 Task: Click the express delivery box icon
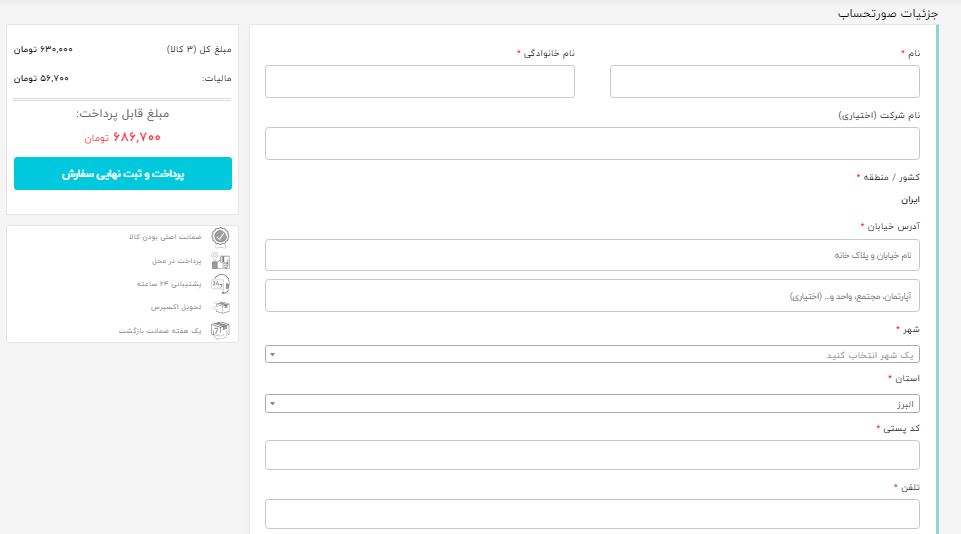(220, 307)
